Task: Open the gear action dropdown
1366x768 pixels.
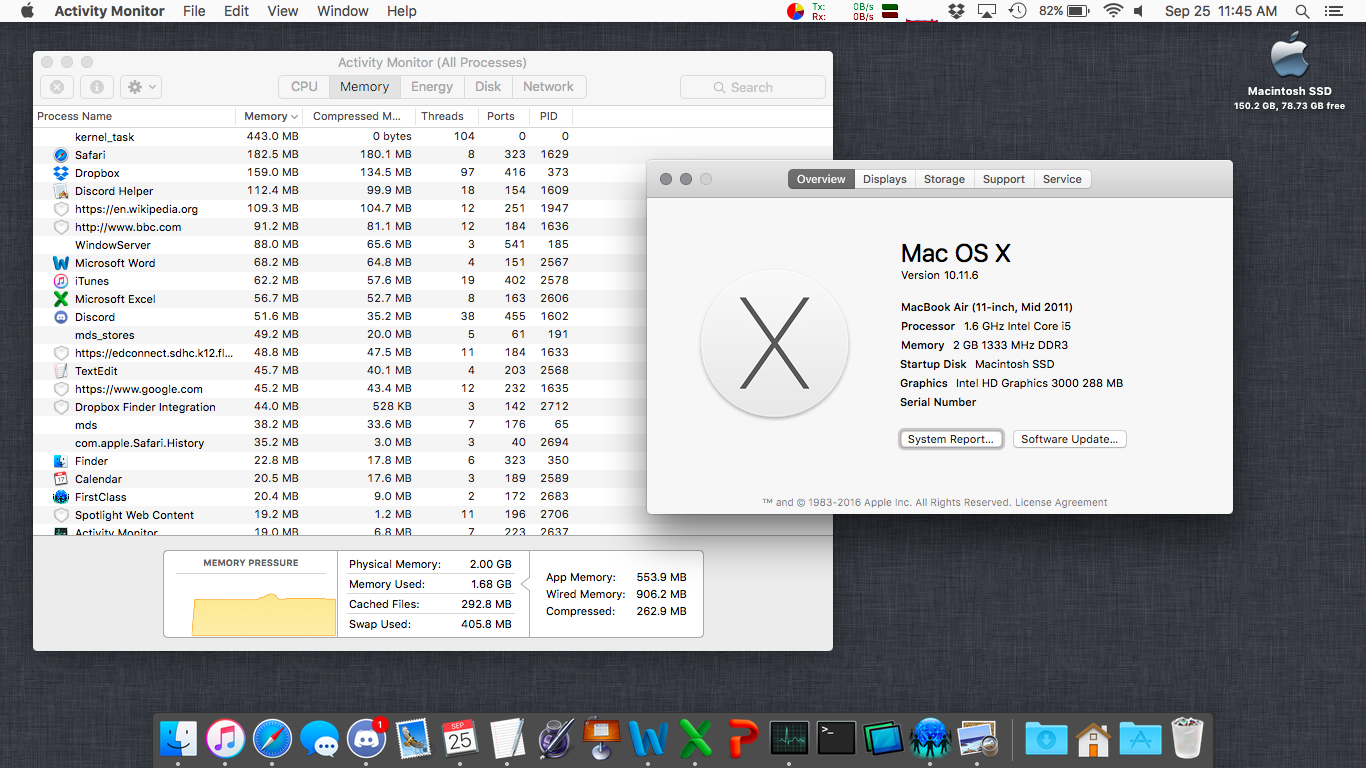Action: tap(140, 87)
